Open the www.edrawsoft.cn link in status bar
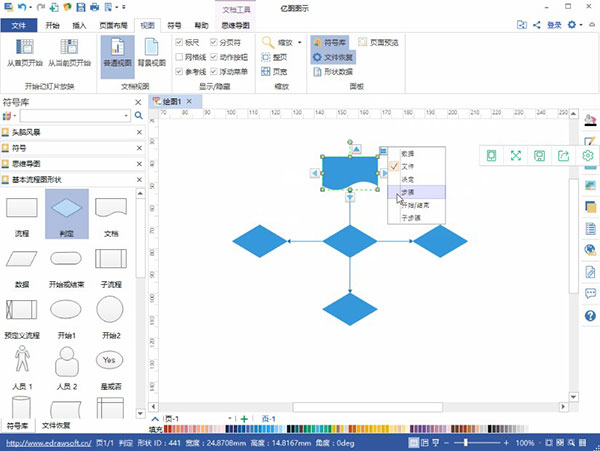The width and height of the screenshot is (600, 451). 47,442
